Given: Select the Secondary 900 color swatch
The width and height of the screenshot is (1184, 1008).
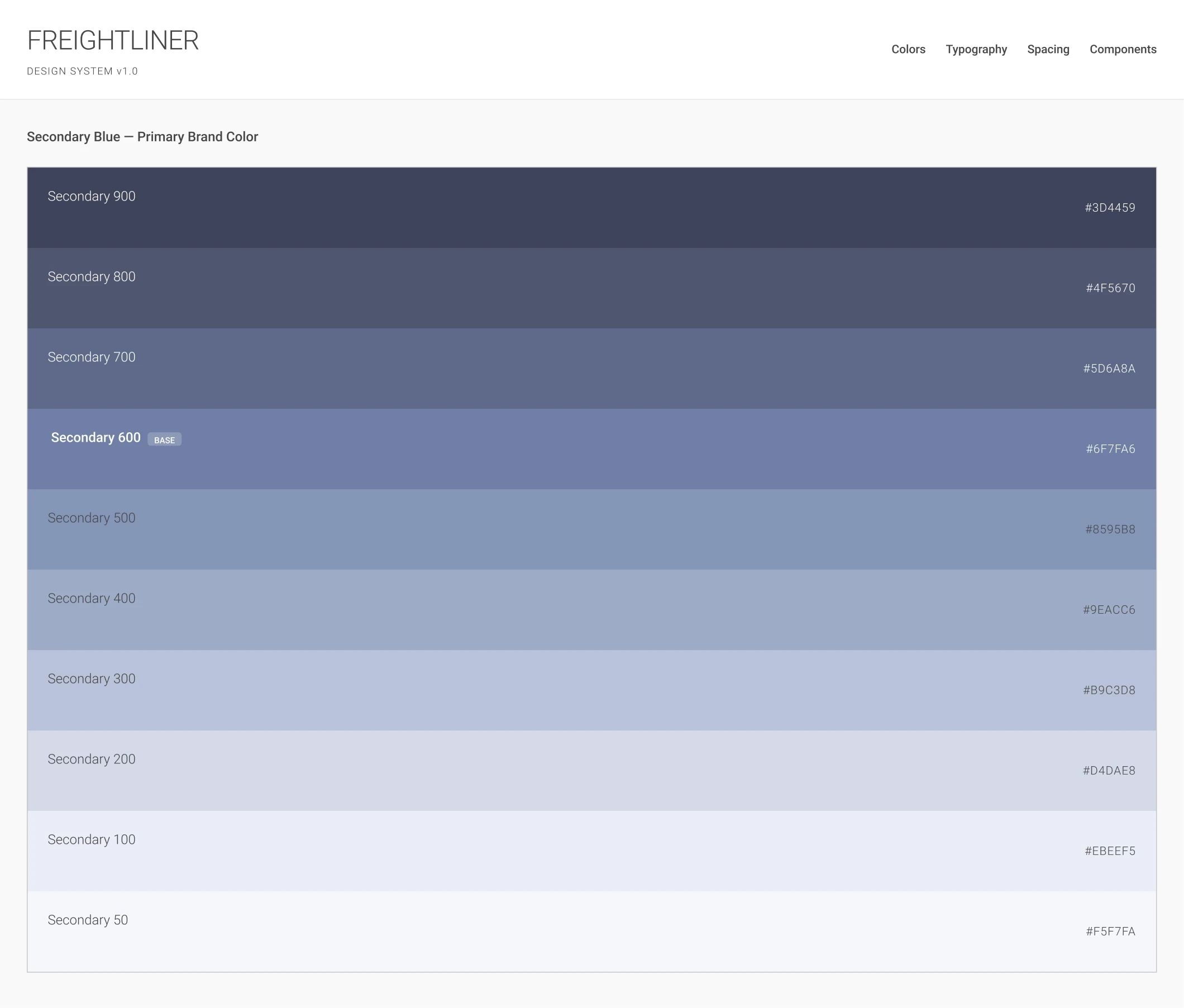Looking at the screenshot, I should (x=591, y=208).
